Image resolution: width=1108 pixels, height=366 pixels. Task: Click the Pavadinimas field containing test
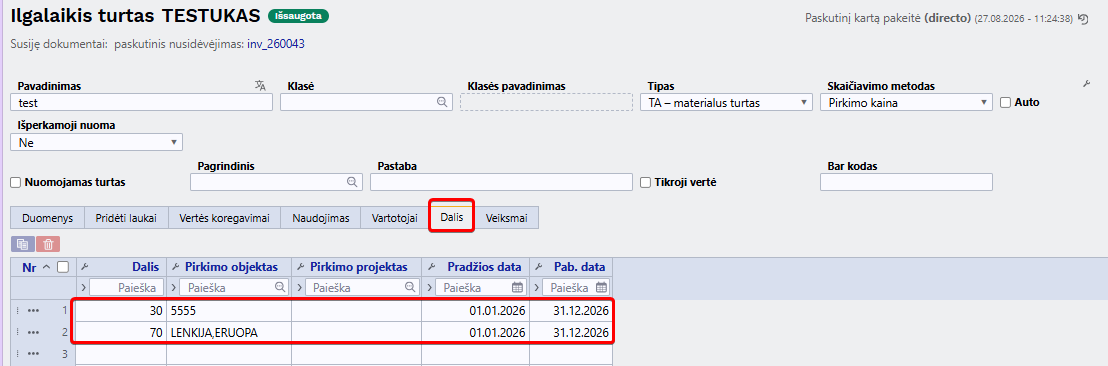(x=141, y=102)
